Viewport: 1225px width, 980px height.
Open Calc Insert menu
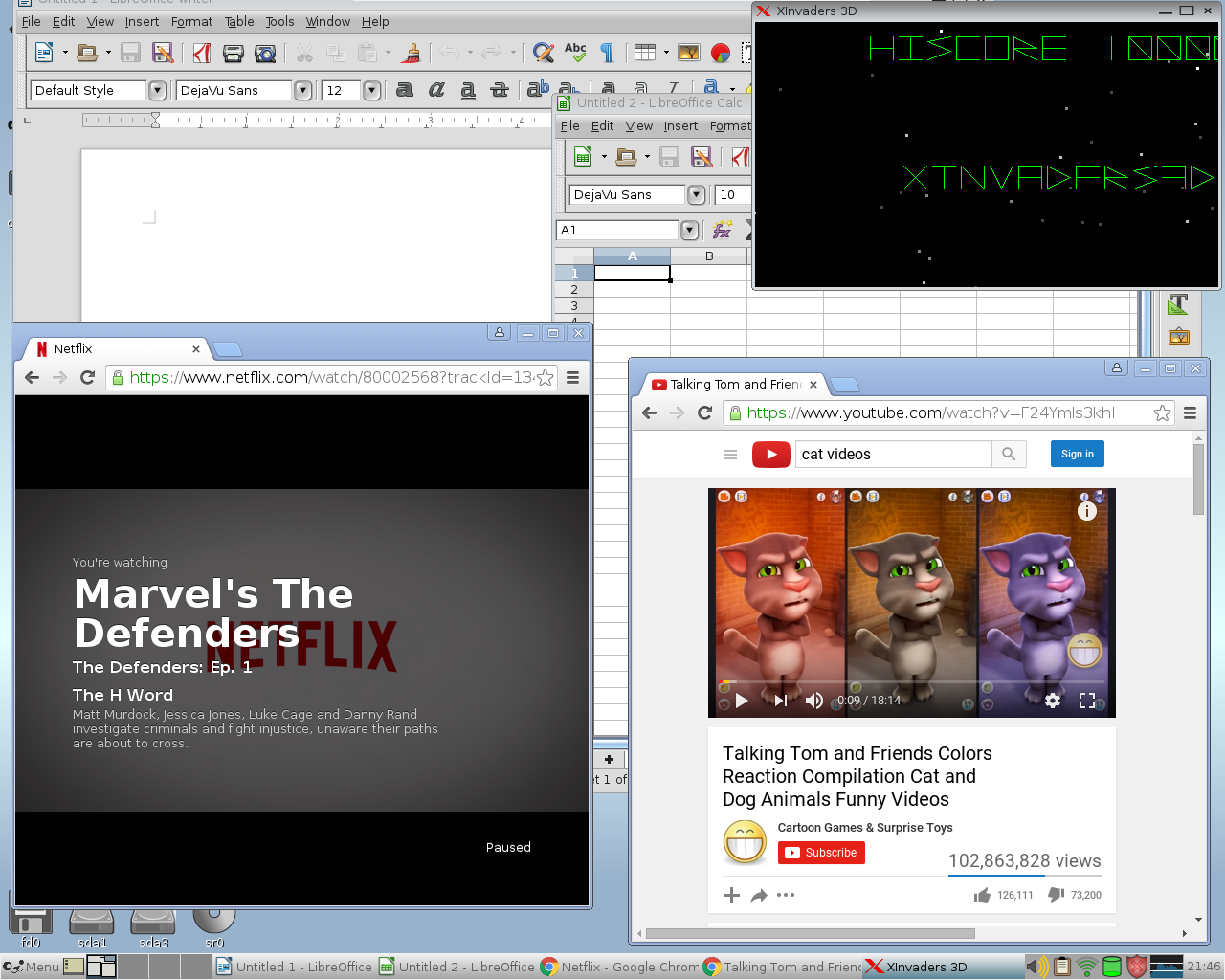680,125
